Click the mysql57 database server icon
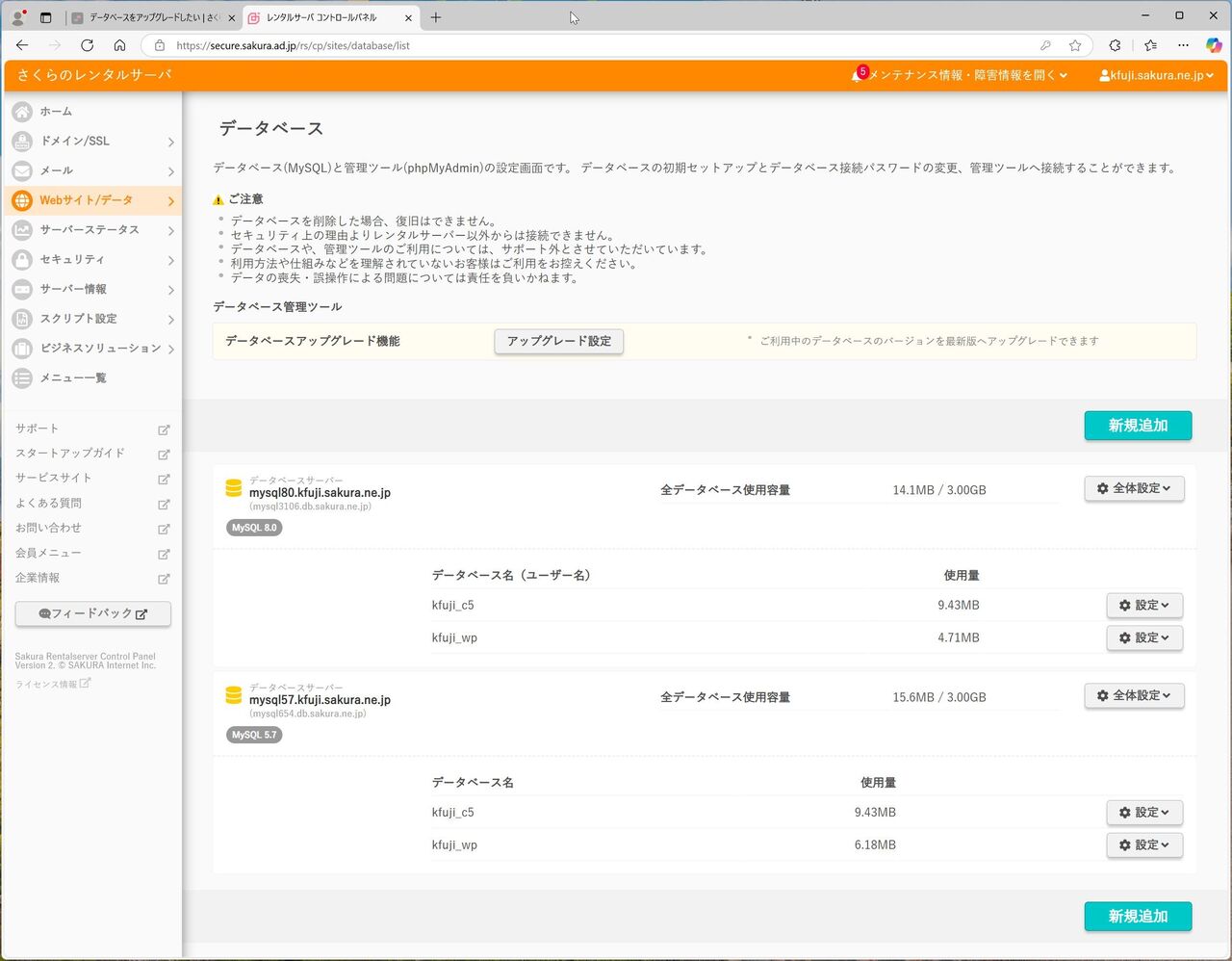Viewport: 1232px width, 961px height. (233, 695)
